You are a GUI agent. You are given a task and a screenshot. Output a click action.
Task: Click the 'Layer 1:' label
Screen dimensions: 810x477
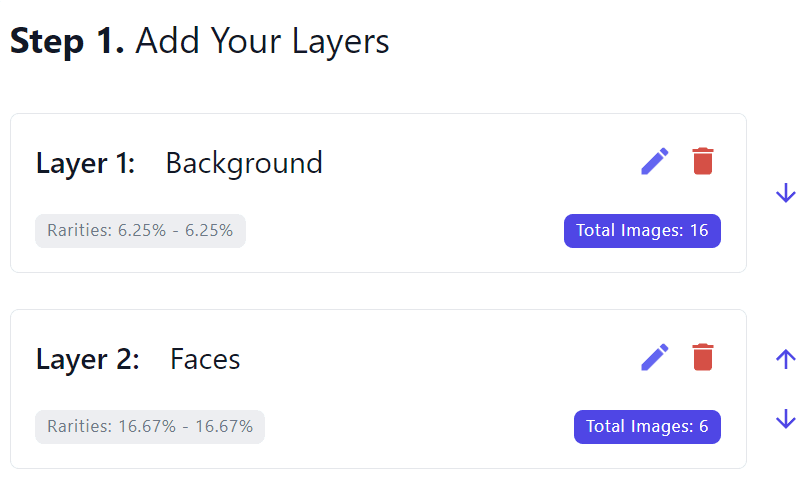(x=85, y=164)
